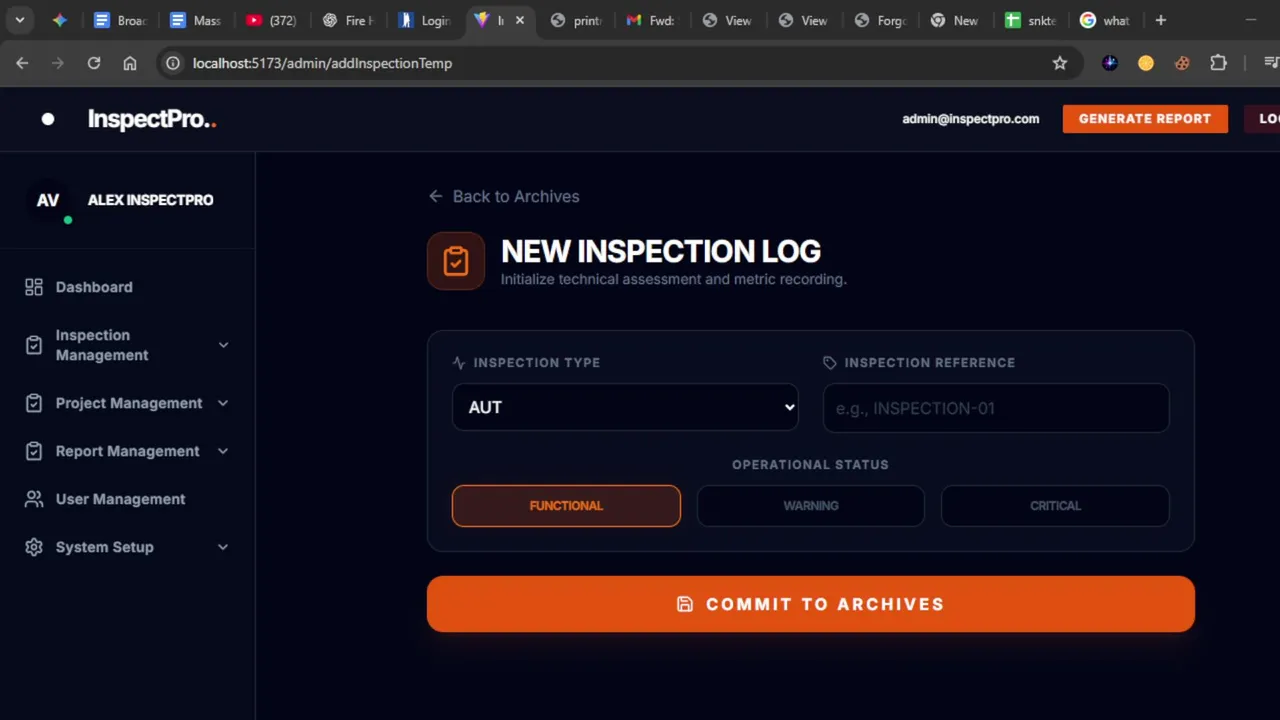
Task: Close the current active tab
Action: (x=519, y=20)
